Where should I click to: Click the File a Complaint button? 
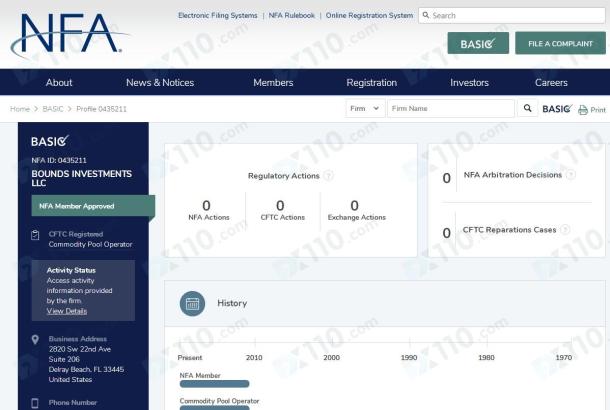[560, 43]
